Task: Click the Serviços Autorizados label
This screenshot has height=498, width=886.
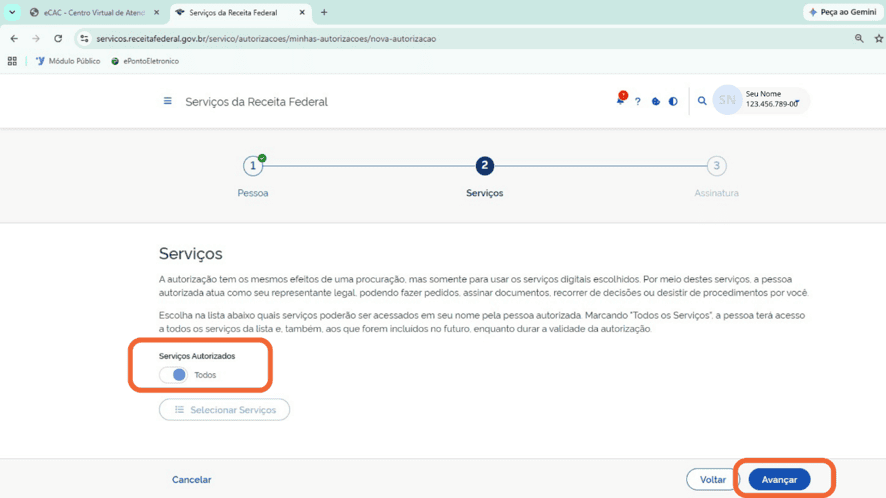Action: tap(197, 356)
